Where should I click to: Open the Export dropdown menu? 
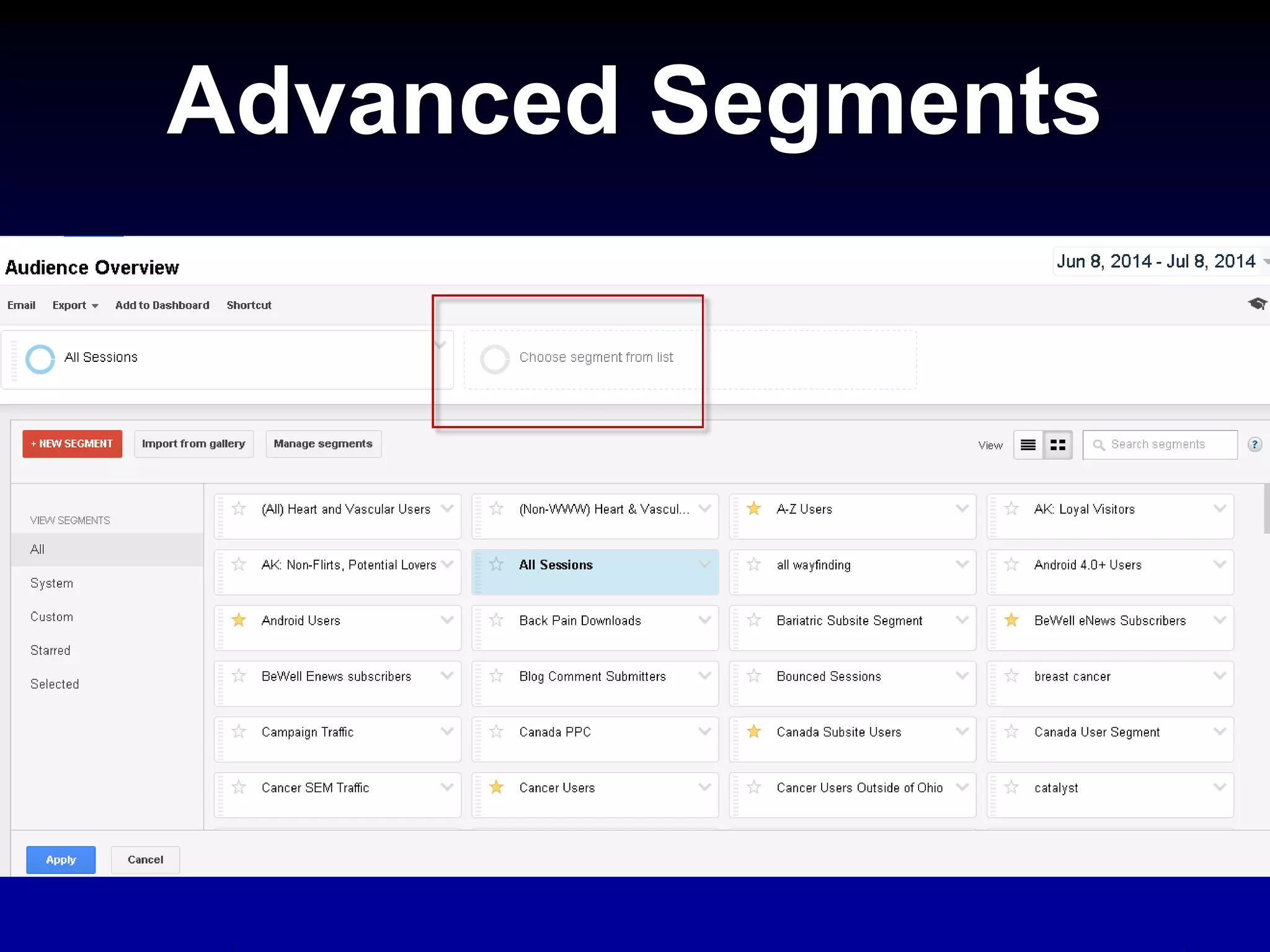click(75, 305)
